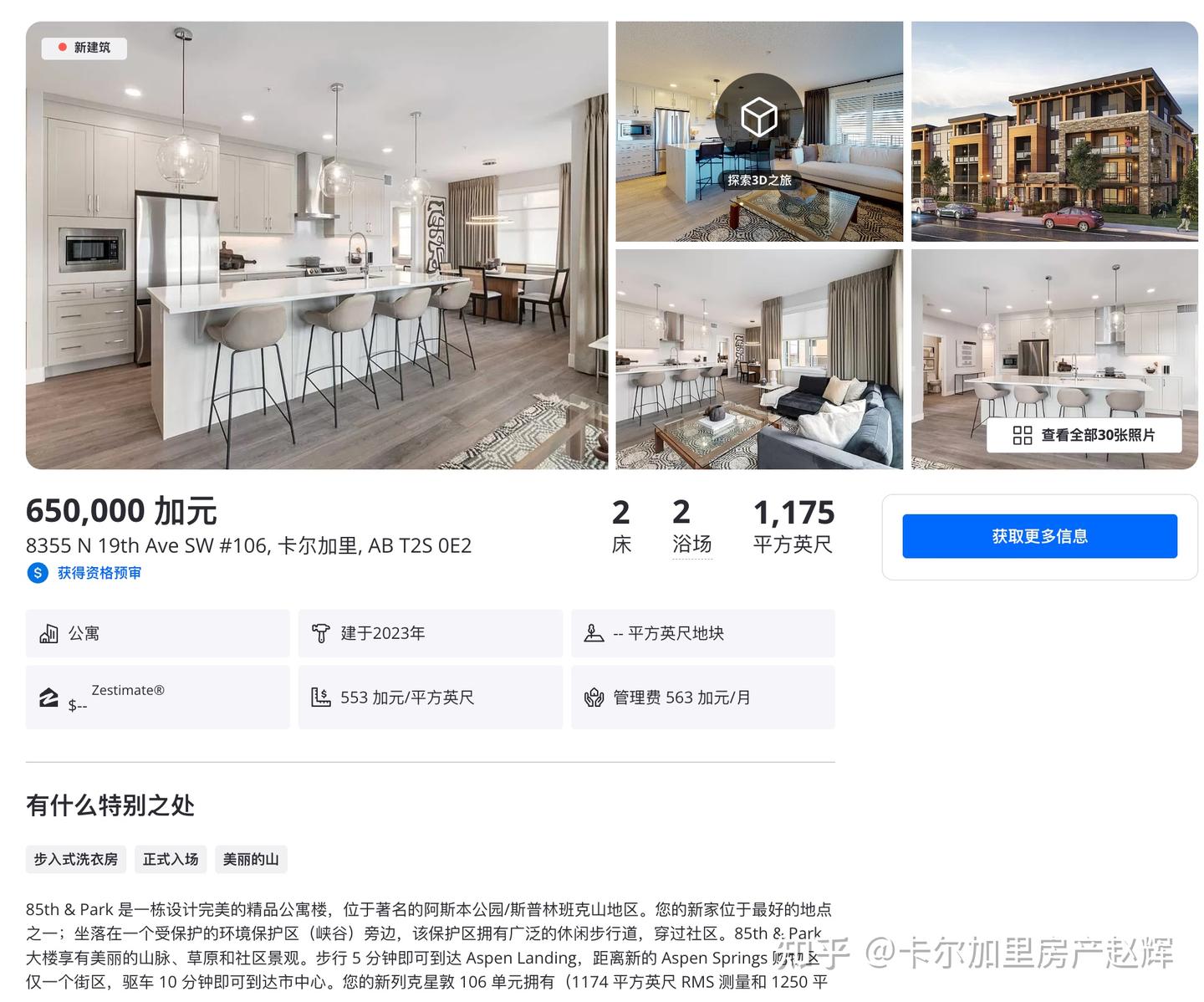Open the main kitchen photo

coord(317,245)
